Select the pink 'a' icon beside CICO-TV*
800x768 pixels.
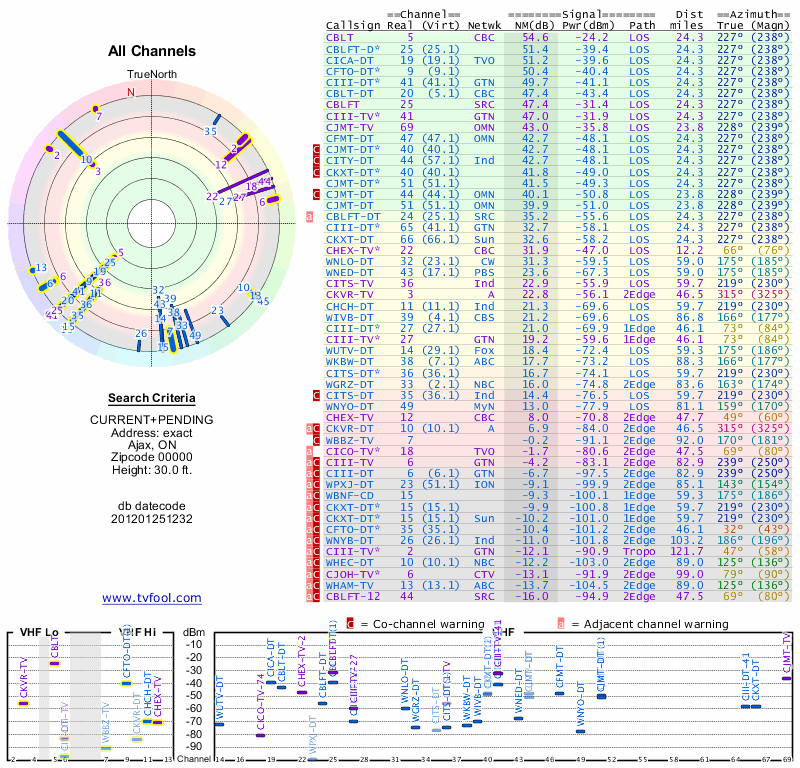click(x=309, y=452)
